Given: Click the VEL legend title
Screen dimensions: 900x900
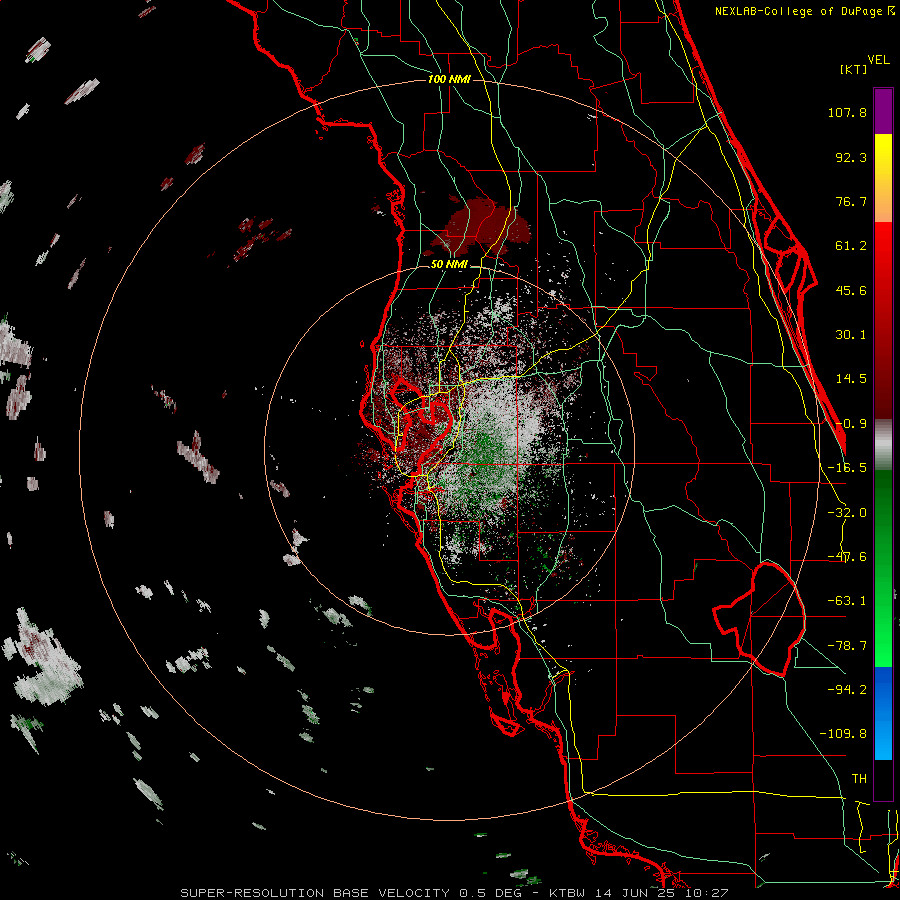Looking at the screenshot, I should [878, 60].
